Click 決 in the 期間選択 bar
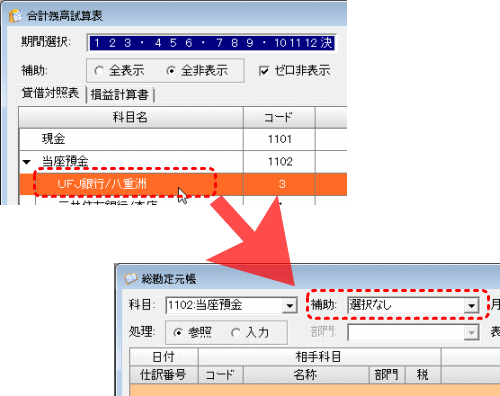This screenshot has width=500, height=396. point(327,43)
